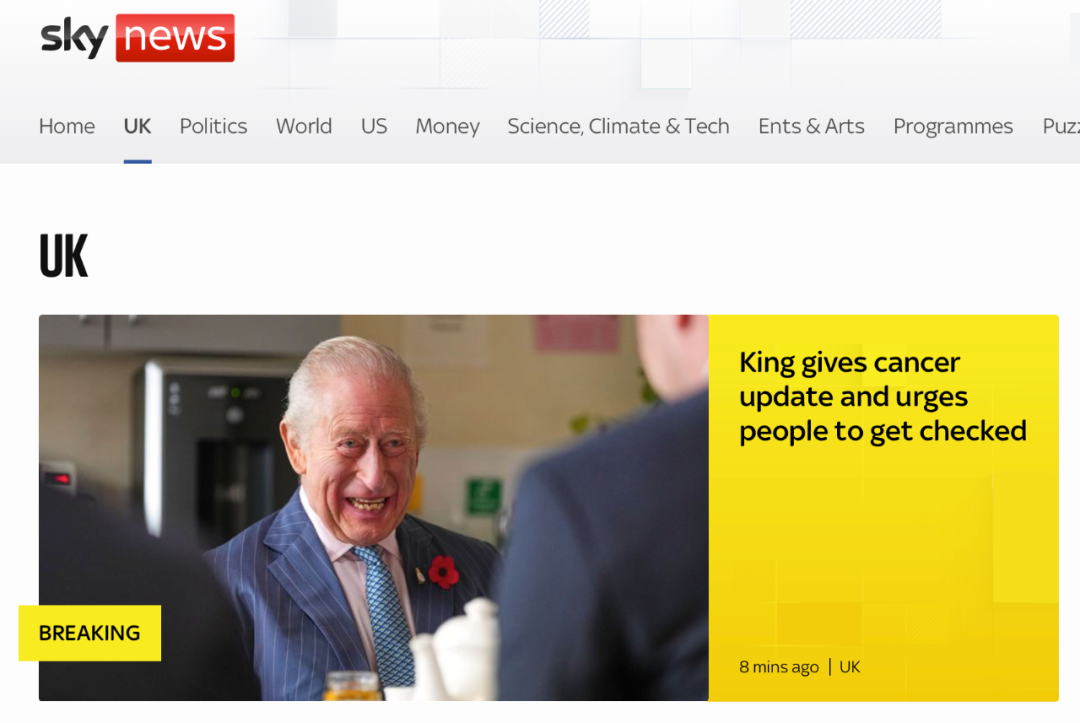Screen dimensions: 1080x723
Task: Open 'King gives cancer update' headline
Action: tap(882, 397)
